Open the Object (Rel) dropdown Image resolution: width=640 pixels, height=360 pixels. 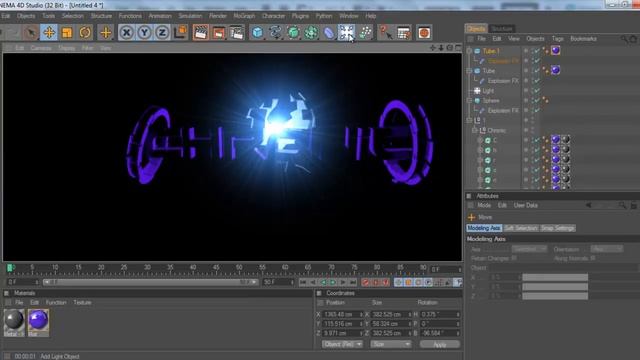pos(342,344)
